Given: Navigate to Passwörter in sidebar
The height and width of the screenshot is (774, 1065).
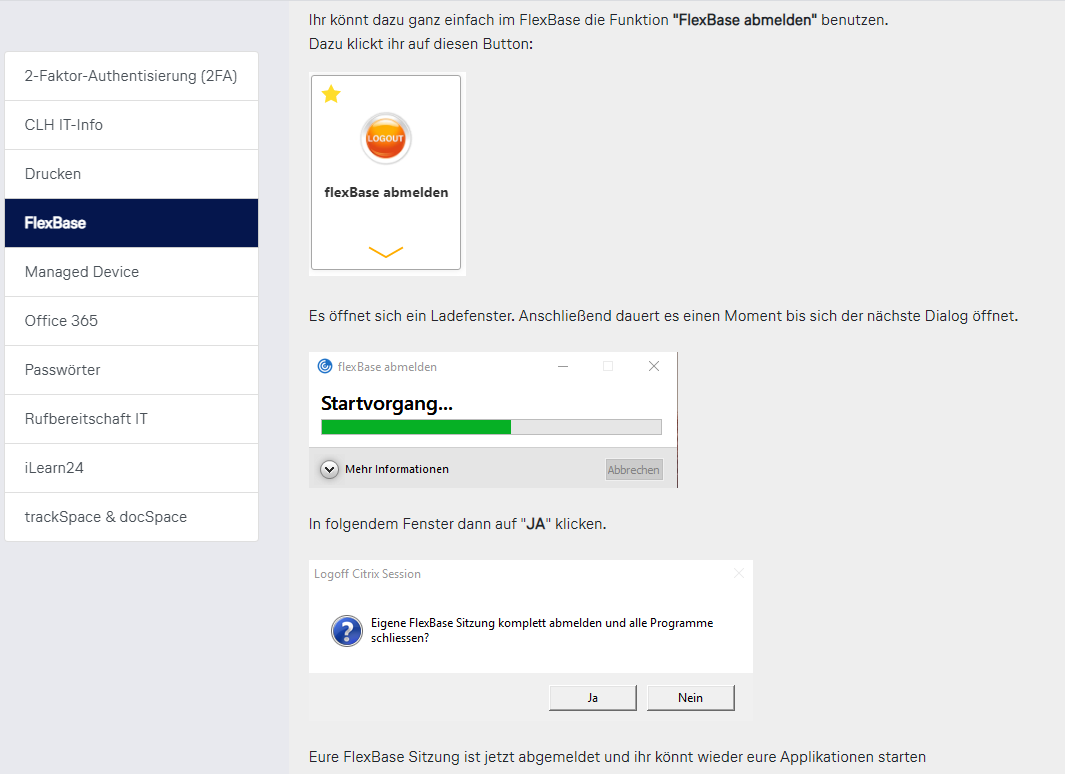Looking at the screenshot, I should (131, 370).
